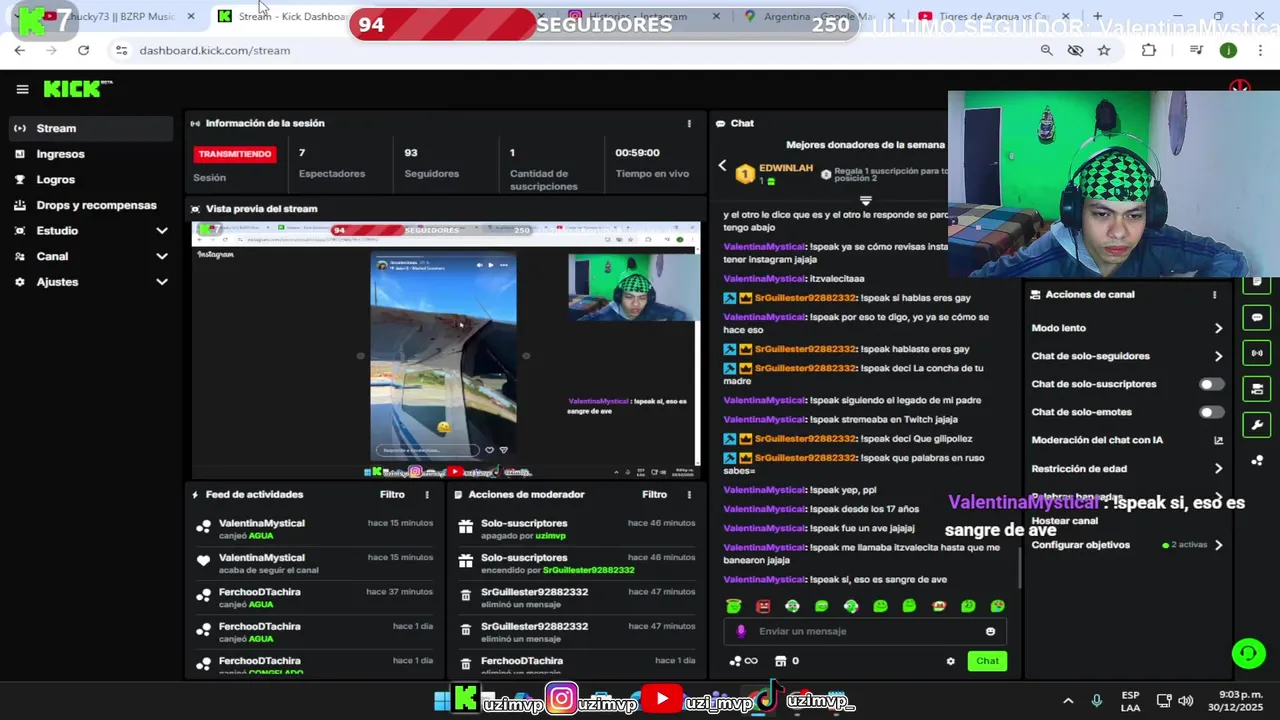Expand top donors chevron below EDWINLAH
The height and width of the screenshot is (720, 1280).
pos(866,201)
